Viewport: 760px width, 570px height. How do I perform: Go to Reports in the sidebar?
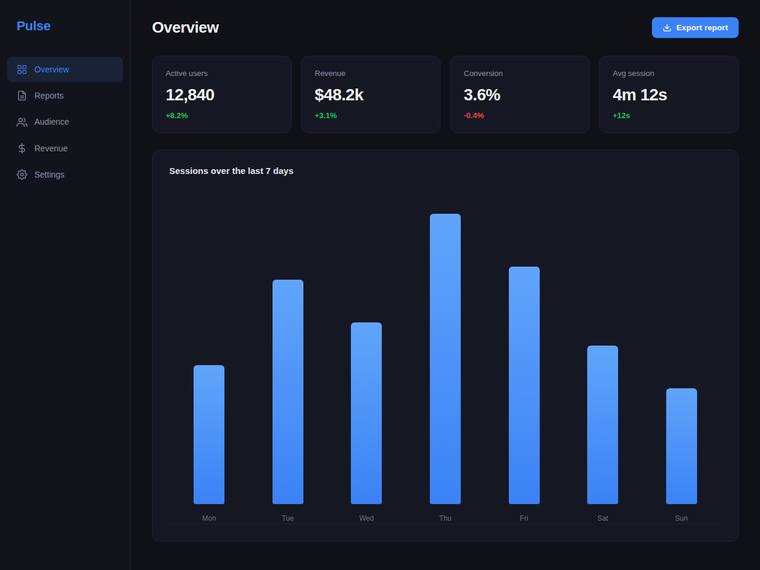(65, 96)
